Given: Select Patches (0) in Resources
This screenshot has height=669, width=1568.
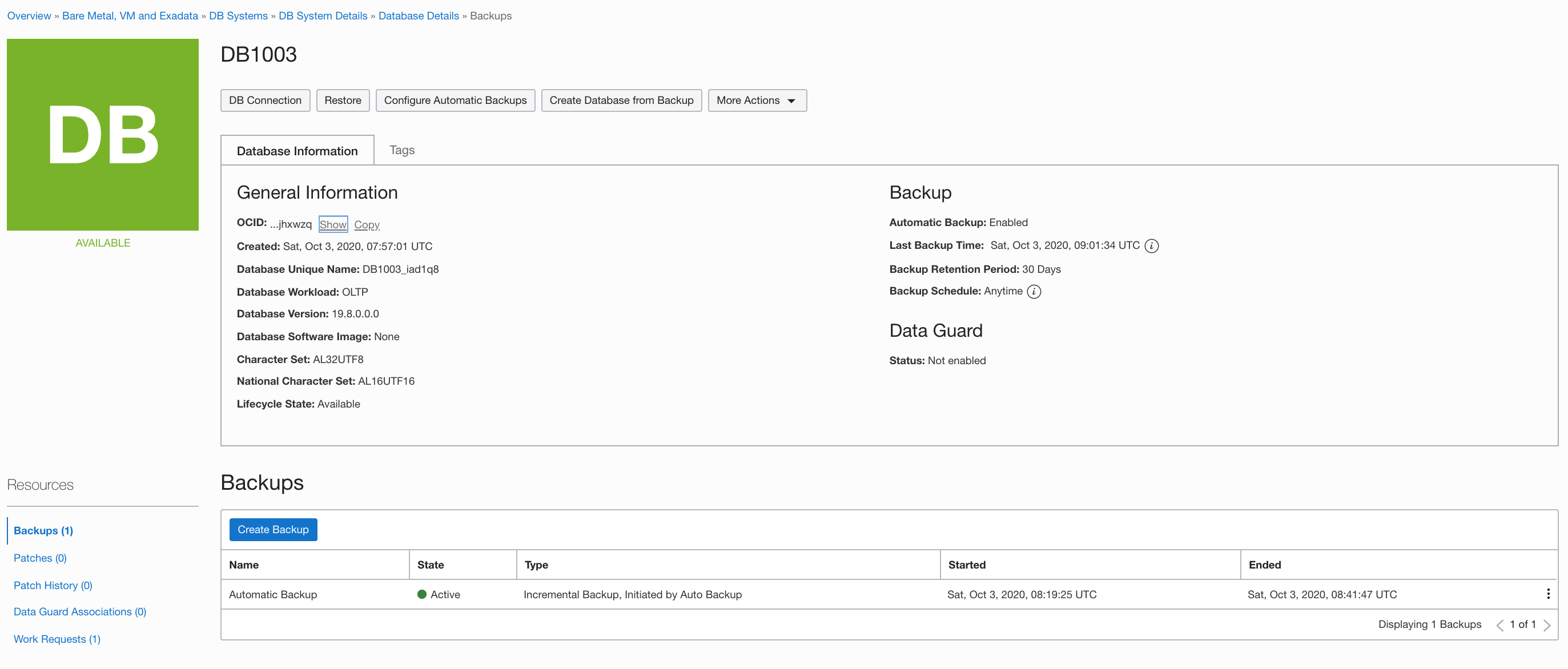Looking at the screenshot, I should click(40, 558).
